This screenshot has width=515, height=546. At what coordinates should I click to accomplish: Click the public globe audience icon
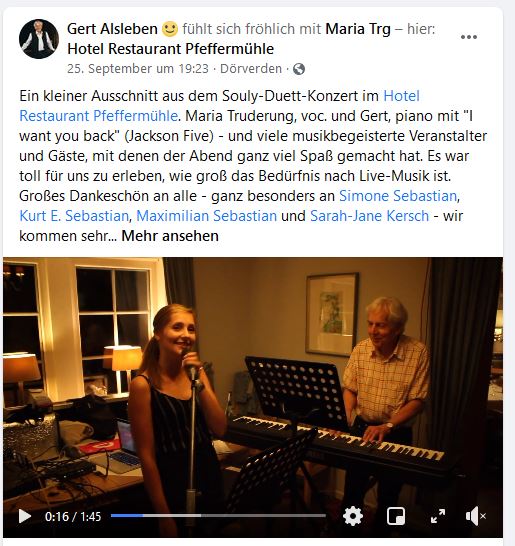point(299,69)
